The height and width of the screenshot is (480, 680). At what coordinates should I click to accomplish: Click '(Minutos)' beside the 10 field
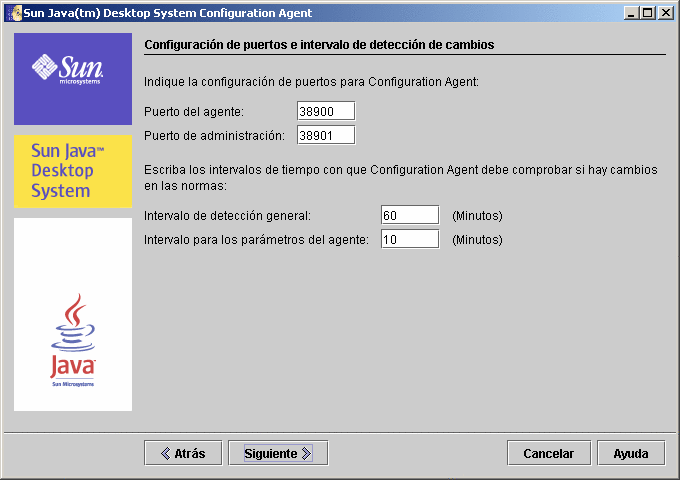(x=477, y=240)
